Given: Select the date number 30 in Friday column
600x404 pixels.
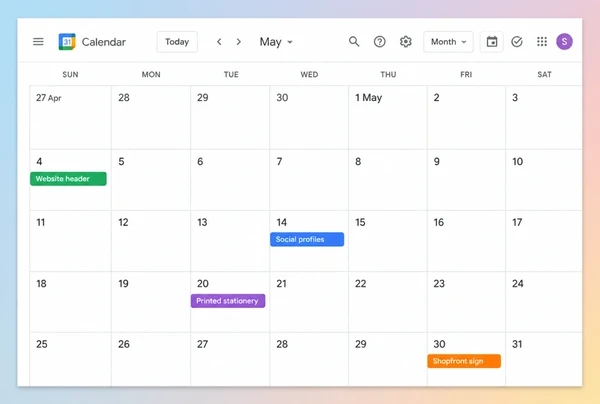Looking at the screenshot, I should tap(439, 344).
